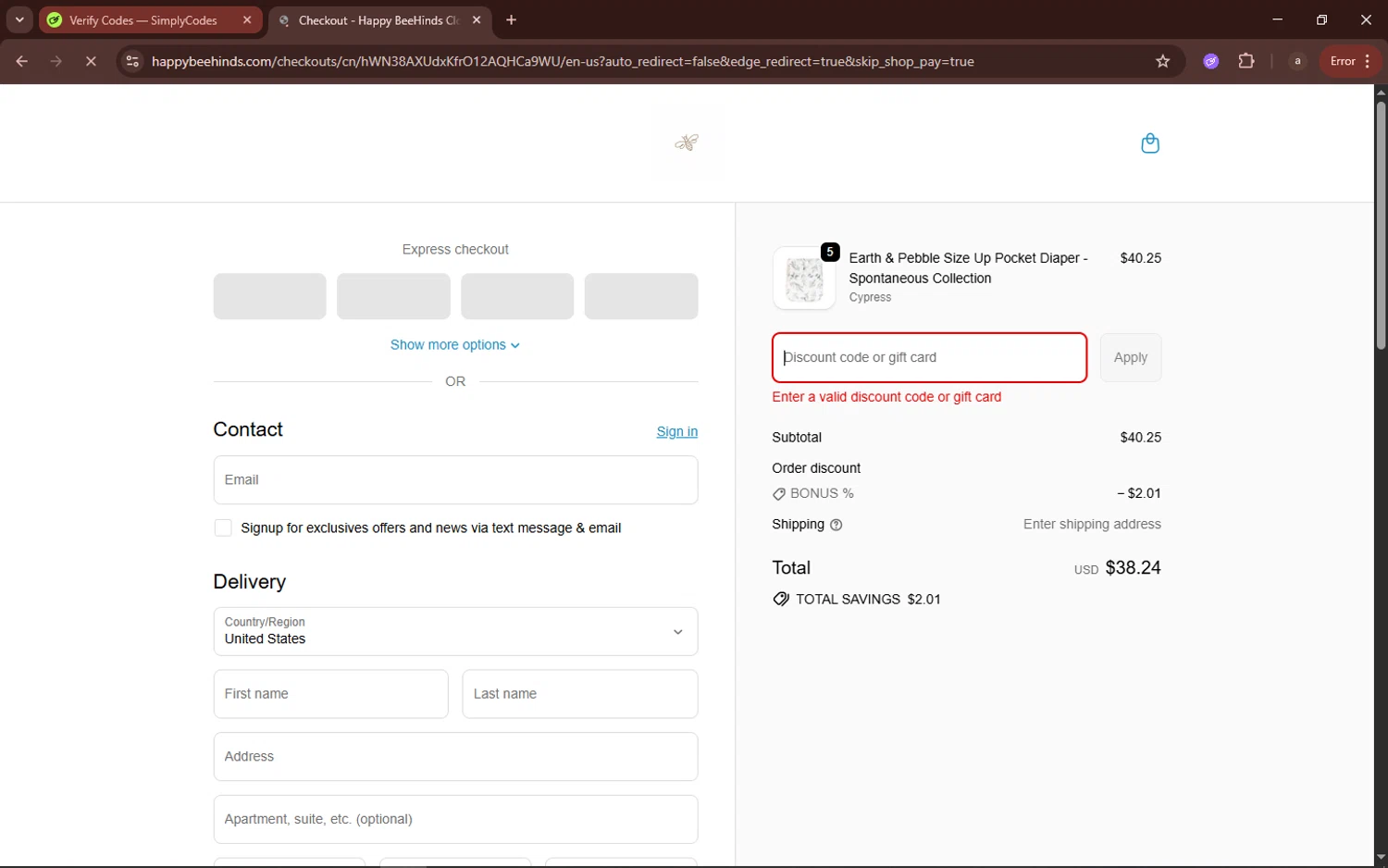Click the first express checkout button
Viewport: 1388px width, 868px height.
[269, 296]
